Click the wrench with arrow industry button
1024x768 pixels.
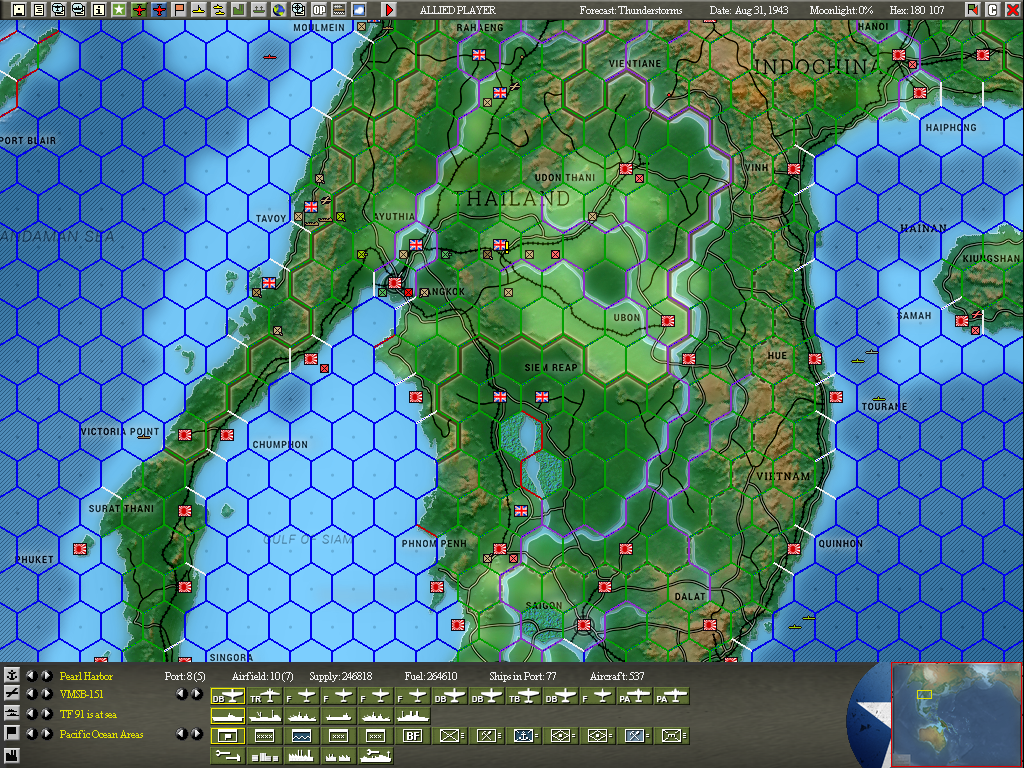228,756
